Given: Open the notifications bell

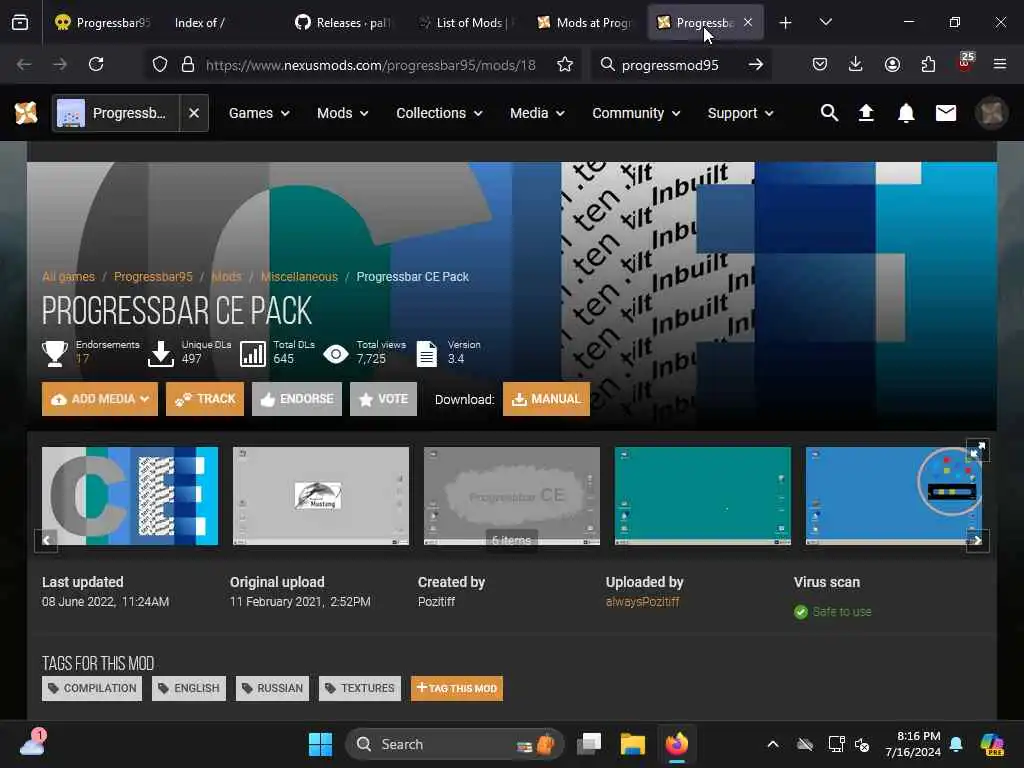Looking at the screenshot, I should click(x=906, y=113).
